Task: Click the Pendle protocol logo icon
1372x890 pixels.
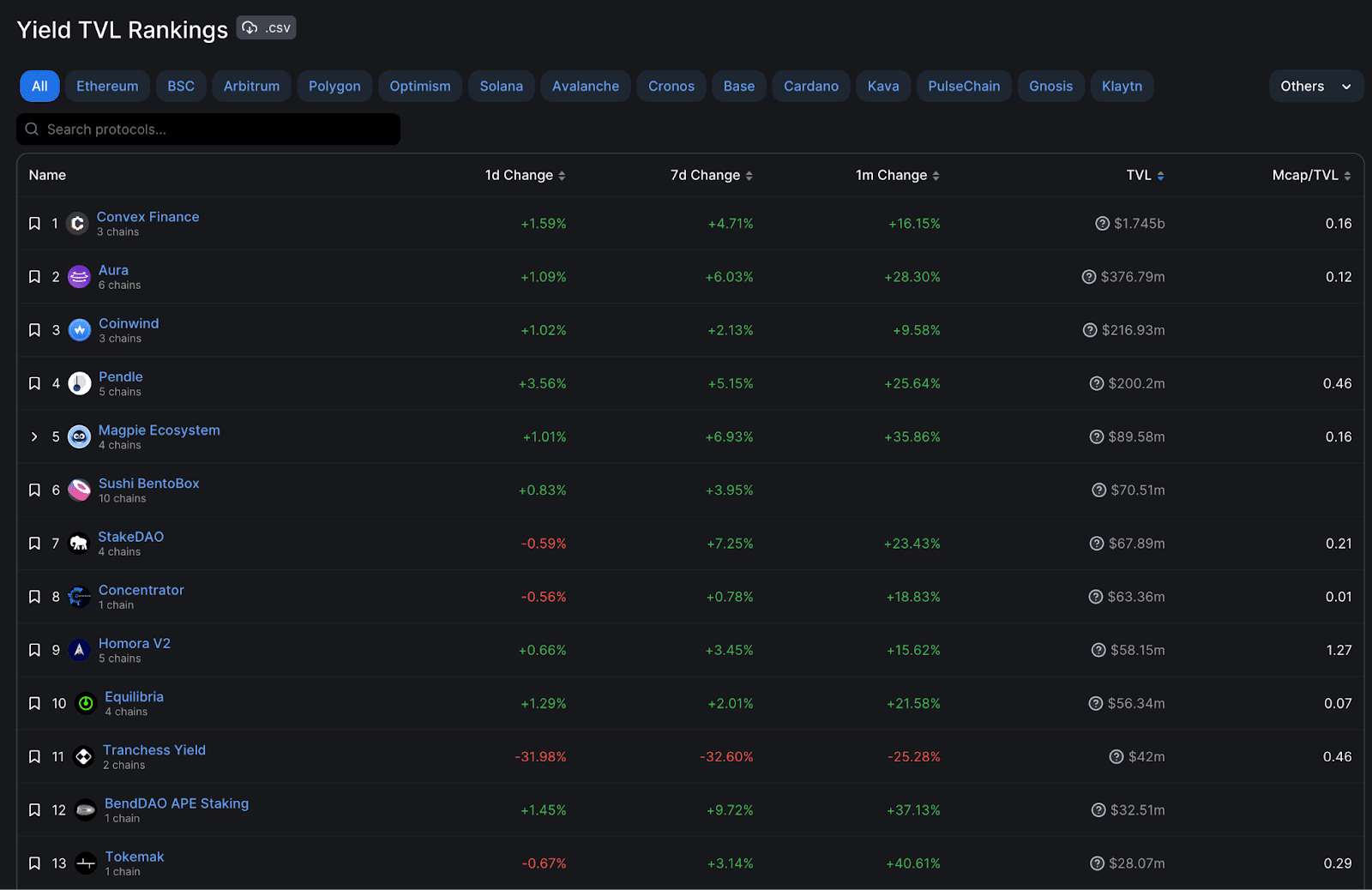Action: 80,383
